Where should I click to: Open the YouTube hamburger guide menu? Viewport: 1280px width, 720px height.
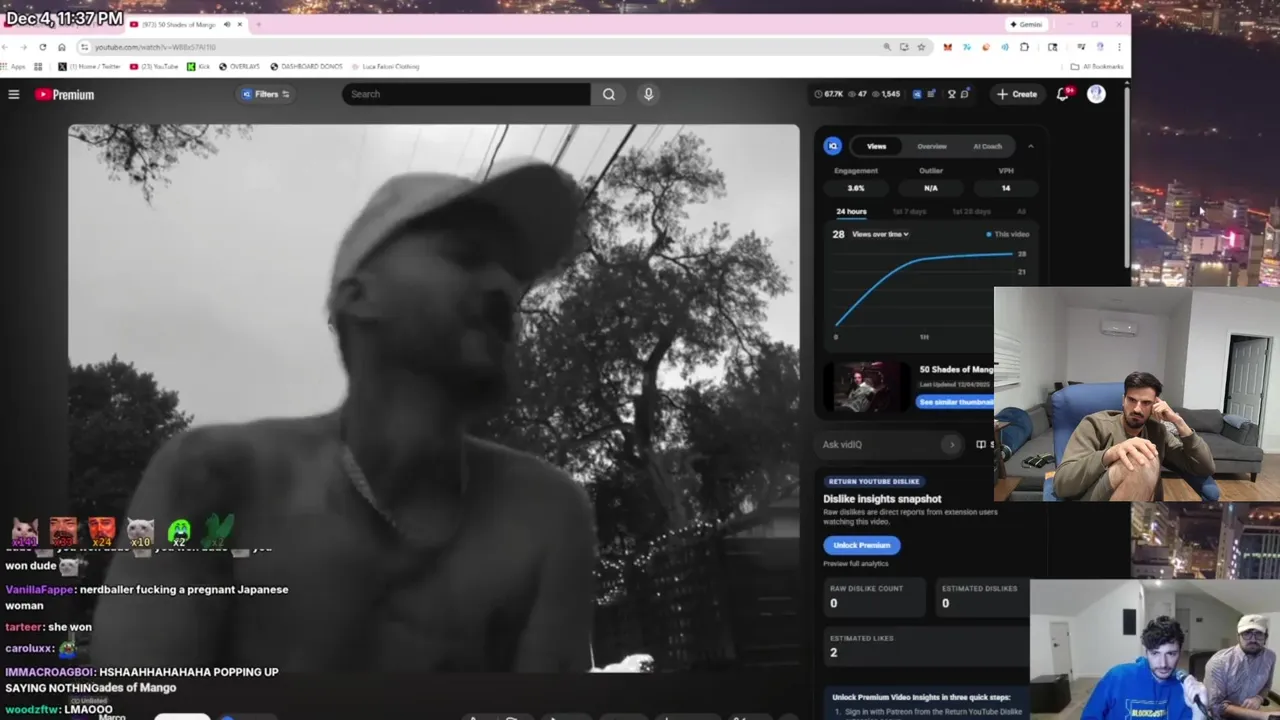14,94
